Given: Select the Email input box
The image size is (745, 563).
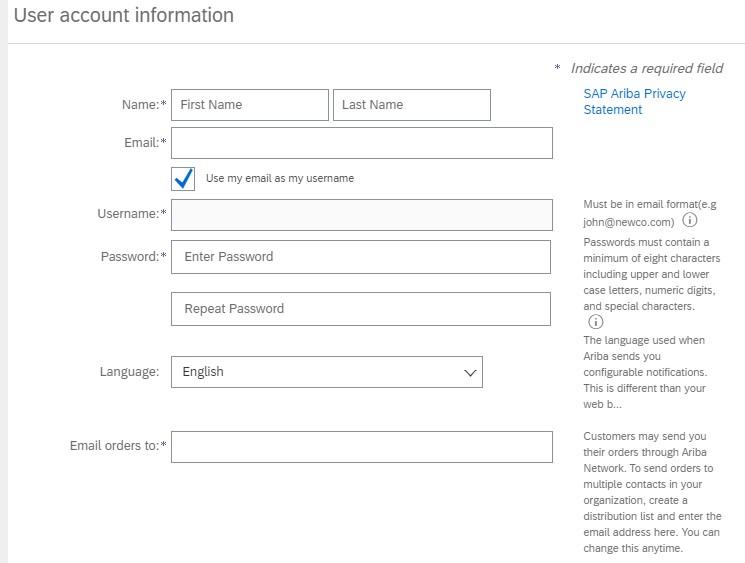Looking at the screenshot, I should 362,143.
